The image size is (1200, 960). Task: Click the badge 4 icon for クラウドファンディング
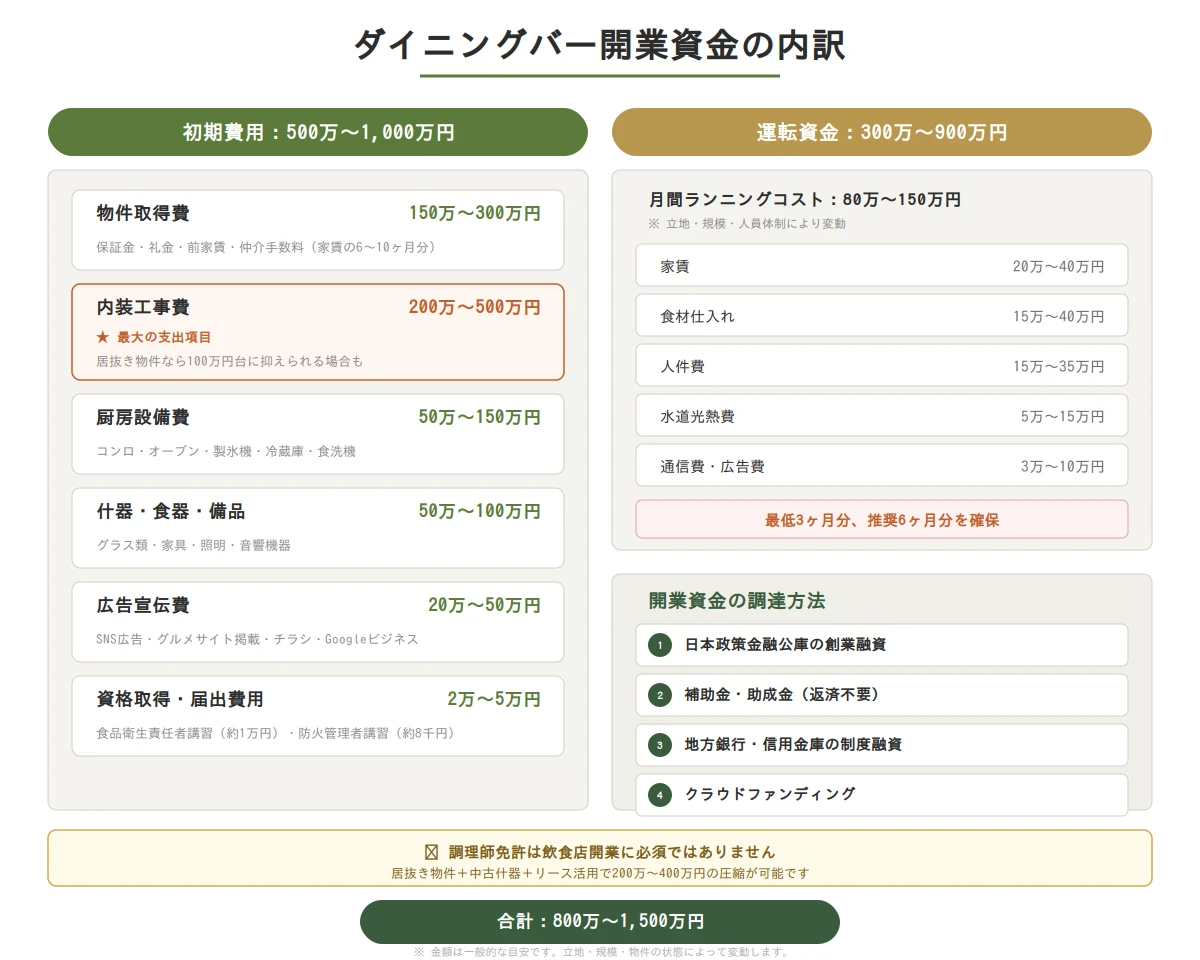coord(659,795)
